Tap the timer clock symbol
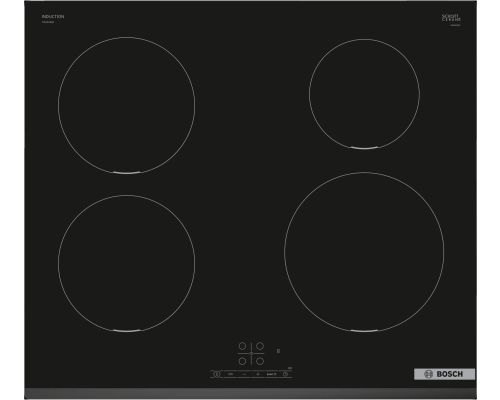Viewport: 500px width, 400px height. [x=285, y=374]
